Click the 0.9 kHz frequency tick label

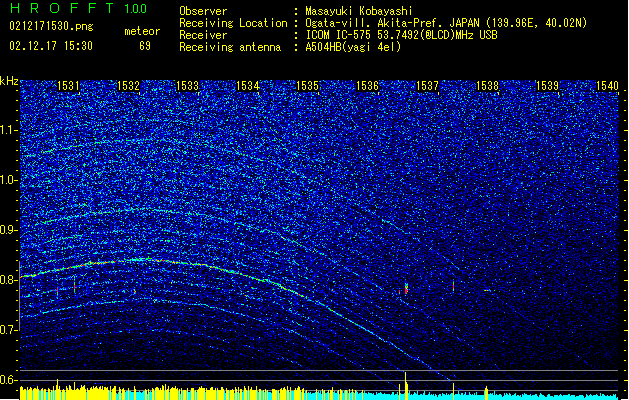pos(7,230)
